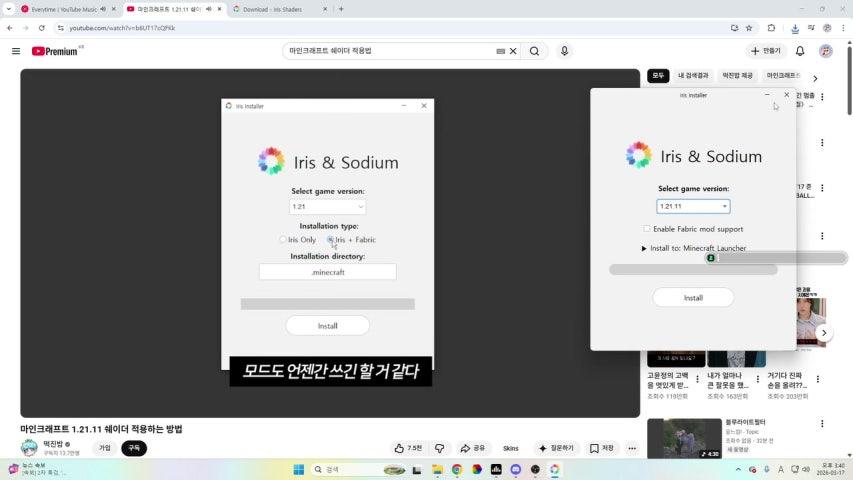Open the 떡진밥 channel avatar
The width and height of the screenshot is (853, 480).
point(29,447)
